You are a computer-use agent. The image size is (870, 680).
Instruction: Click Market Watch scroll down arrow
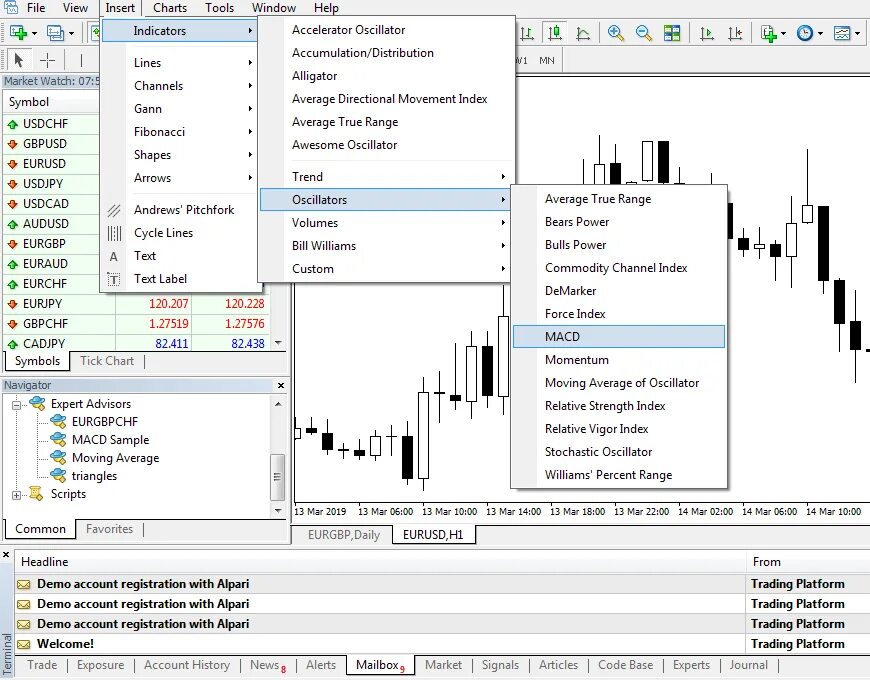tap(279, 343)
